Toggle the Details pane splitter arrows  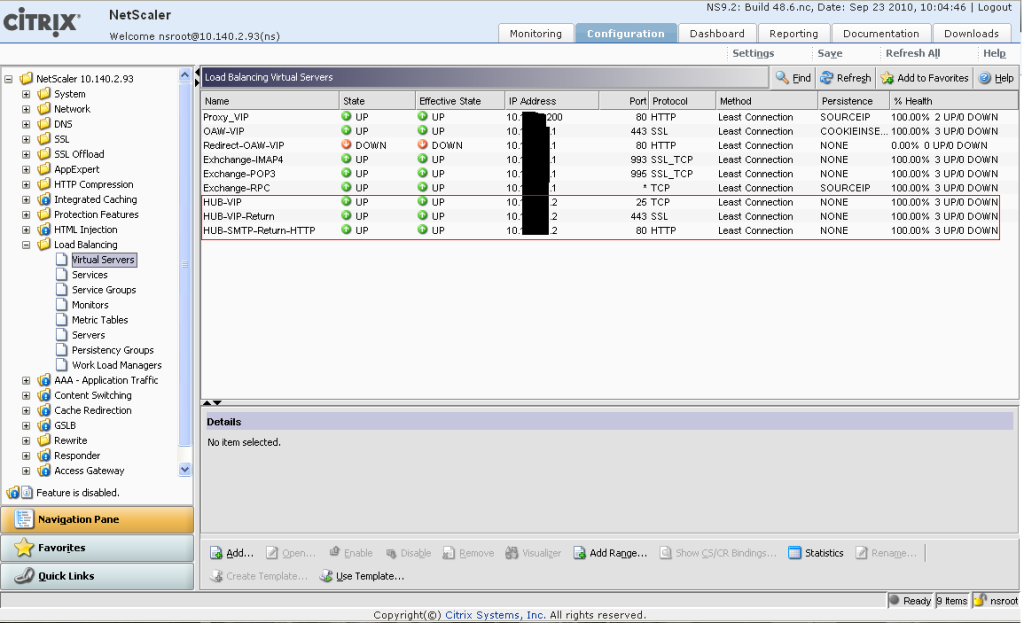click(212, 403)
